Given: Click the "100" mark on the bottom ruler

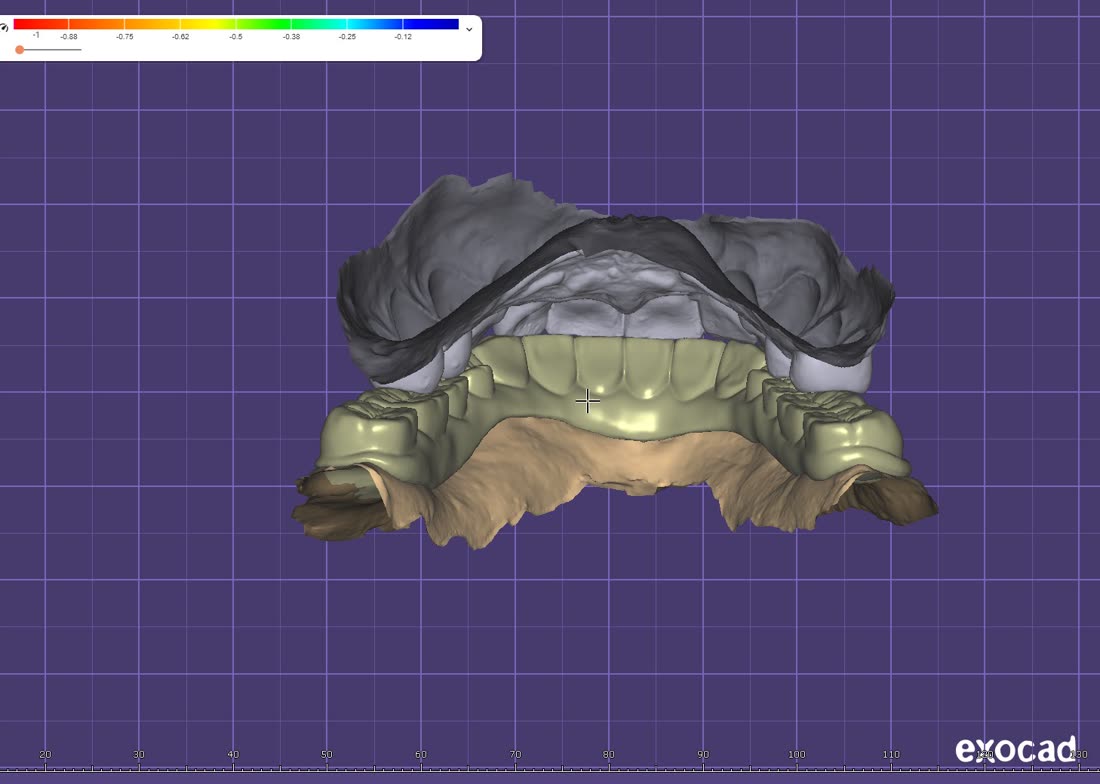Looking at the screenshot, I should 796,755.
